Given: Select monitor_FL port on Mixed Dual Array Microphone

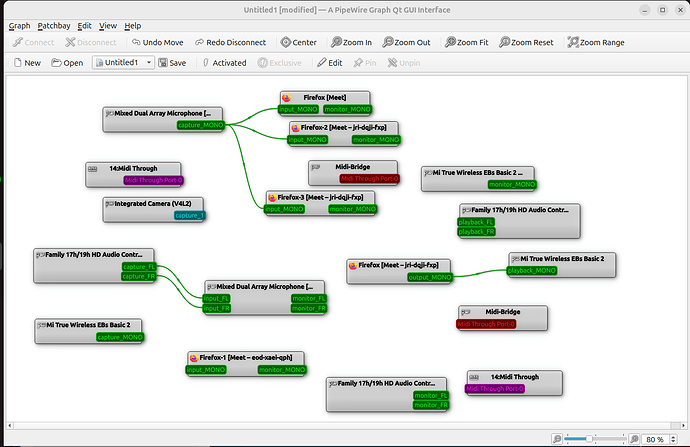Looking at the screenshot, I should 309,298.
